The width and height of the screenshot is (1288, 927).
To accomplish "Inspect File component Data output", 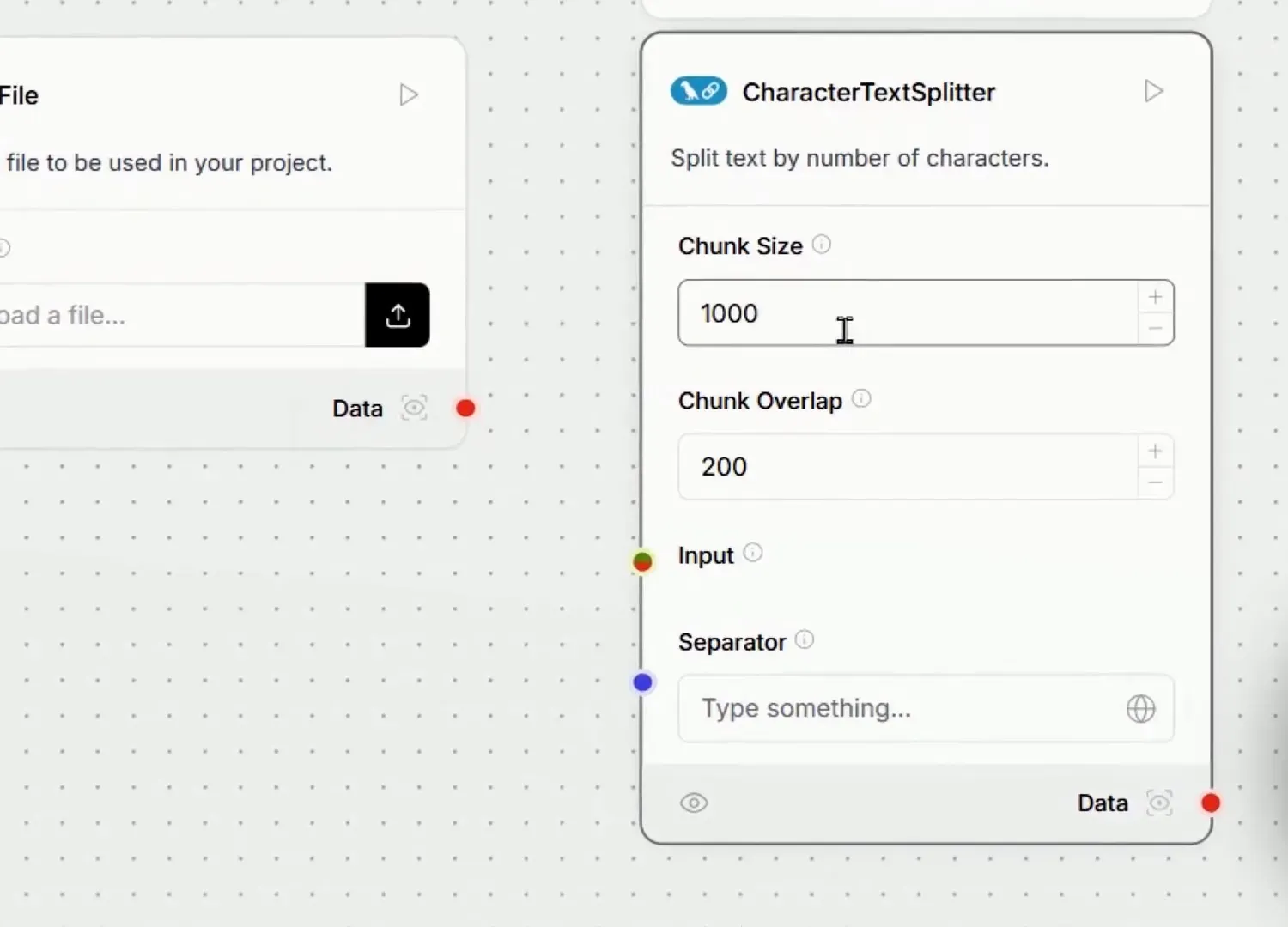I will (x=415, y=408).
